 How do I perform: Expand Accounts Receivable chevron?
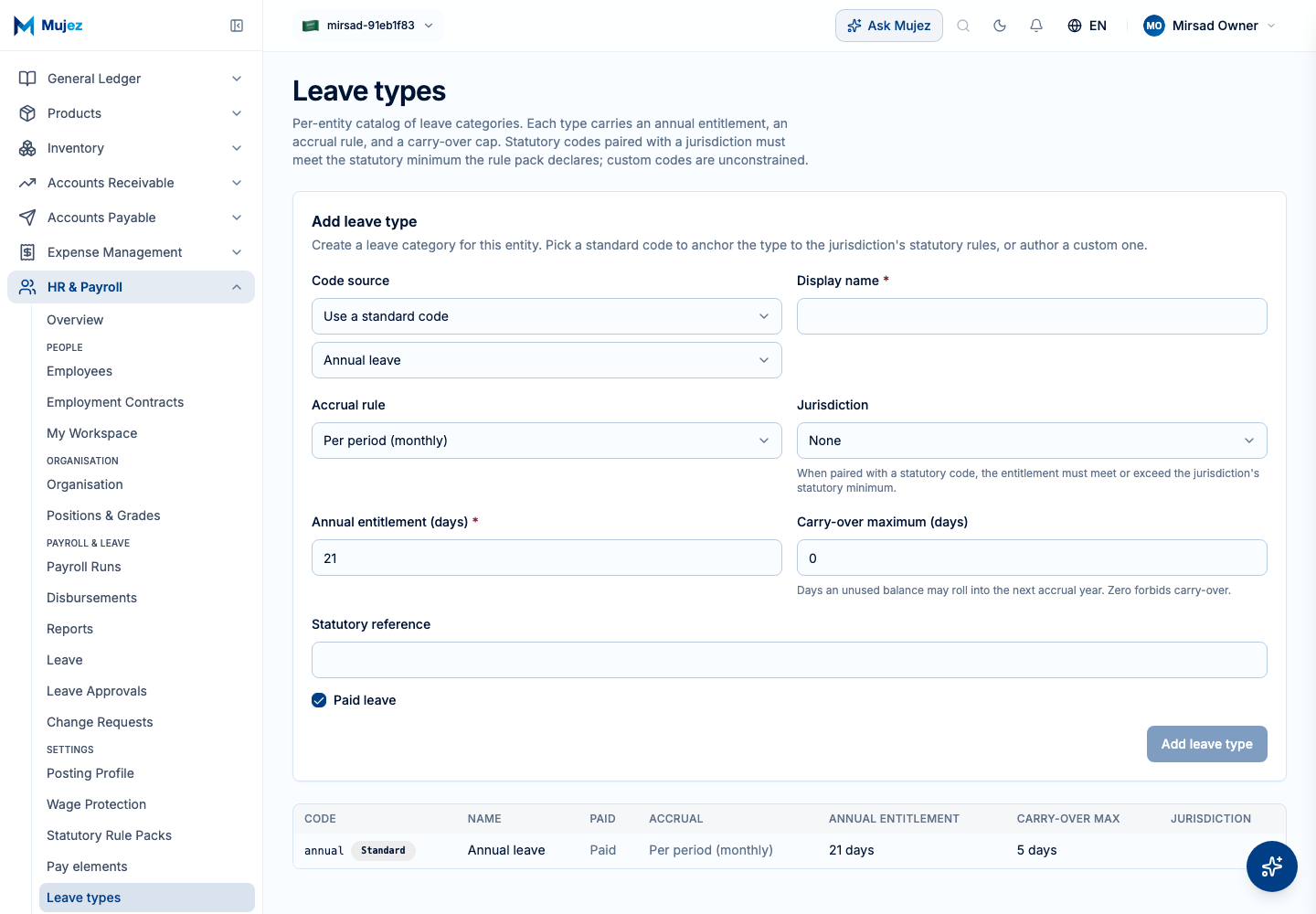tap(237, 183)
